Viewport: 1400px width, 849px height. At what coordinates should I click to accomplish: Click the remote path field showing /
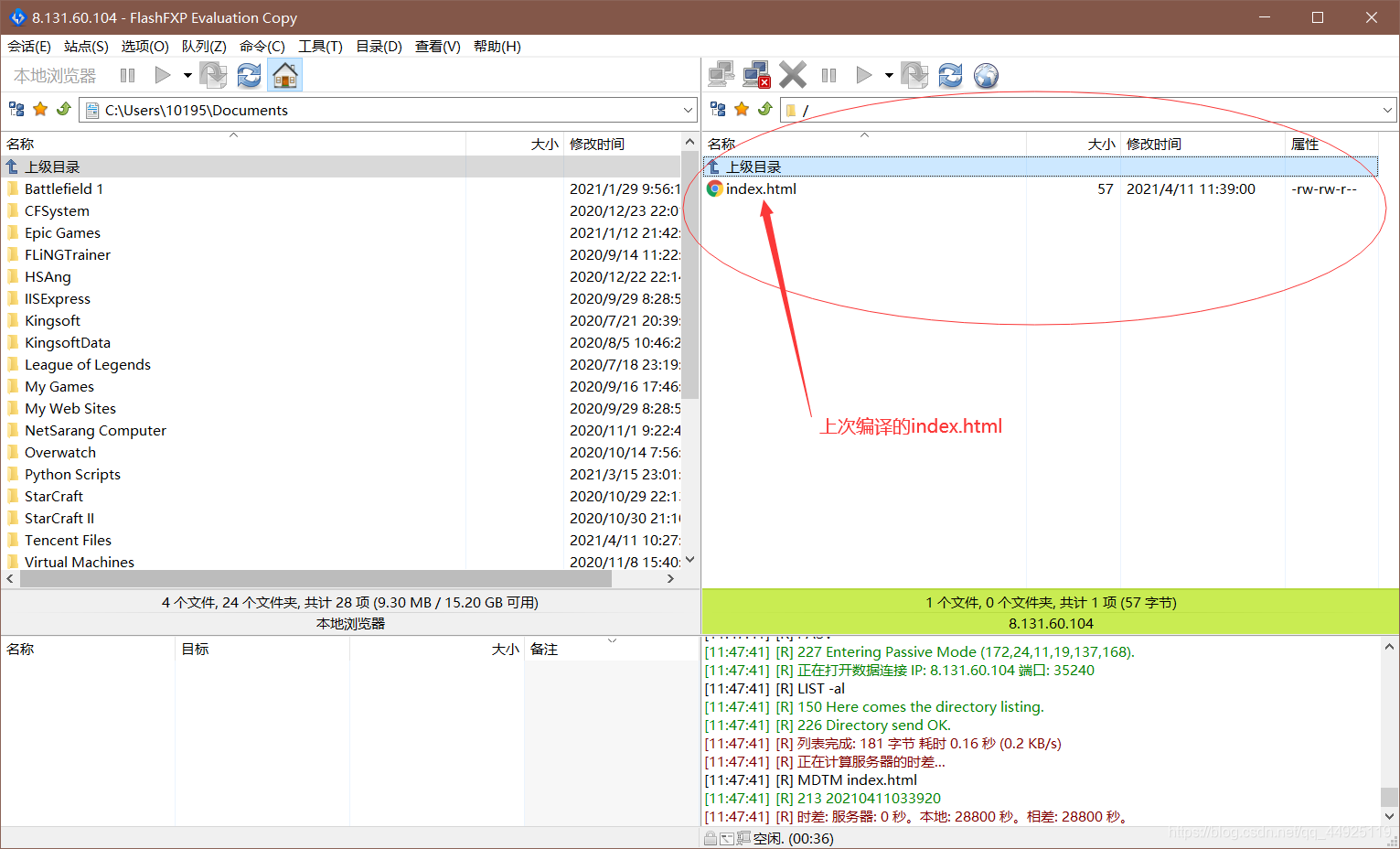click(1088, 110)
